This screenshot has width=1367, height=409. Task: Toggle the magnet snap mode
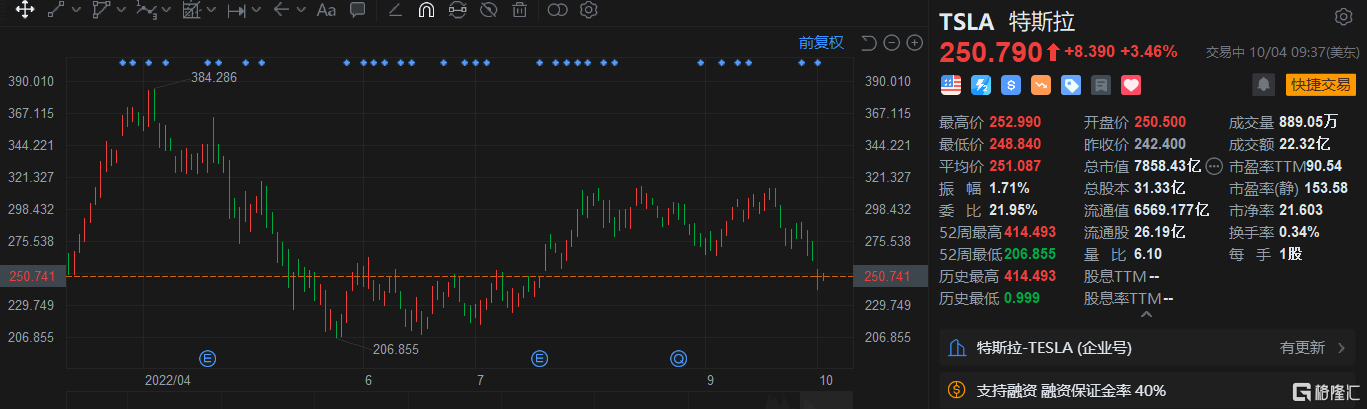(426, 11)
